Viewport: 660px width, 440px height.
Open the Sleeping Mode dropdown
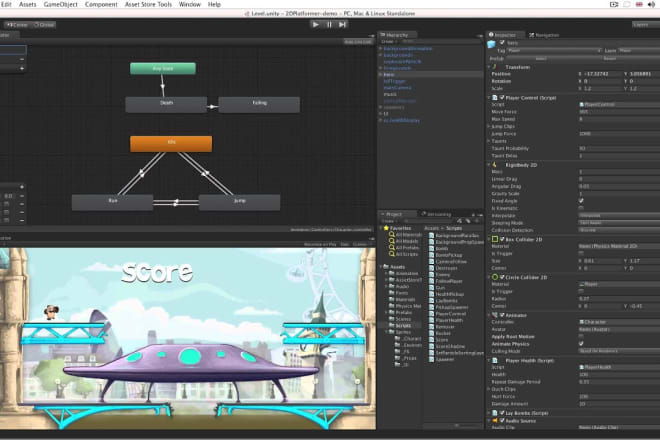(x=619, y=223)
